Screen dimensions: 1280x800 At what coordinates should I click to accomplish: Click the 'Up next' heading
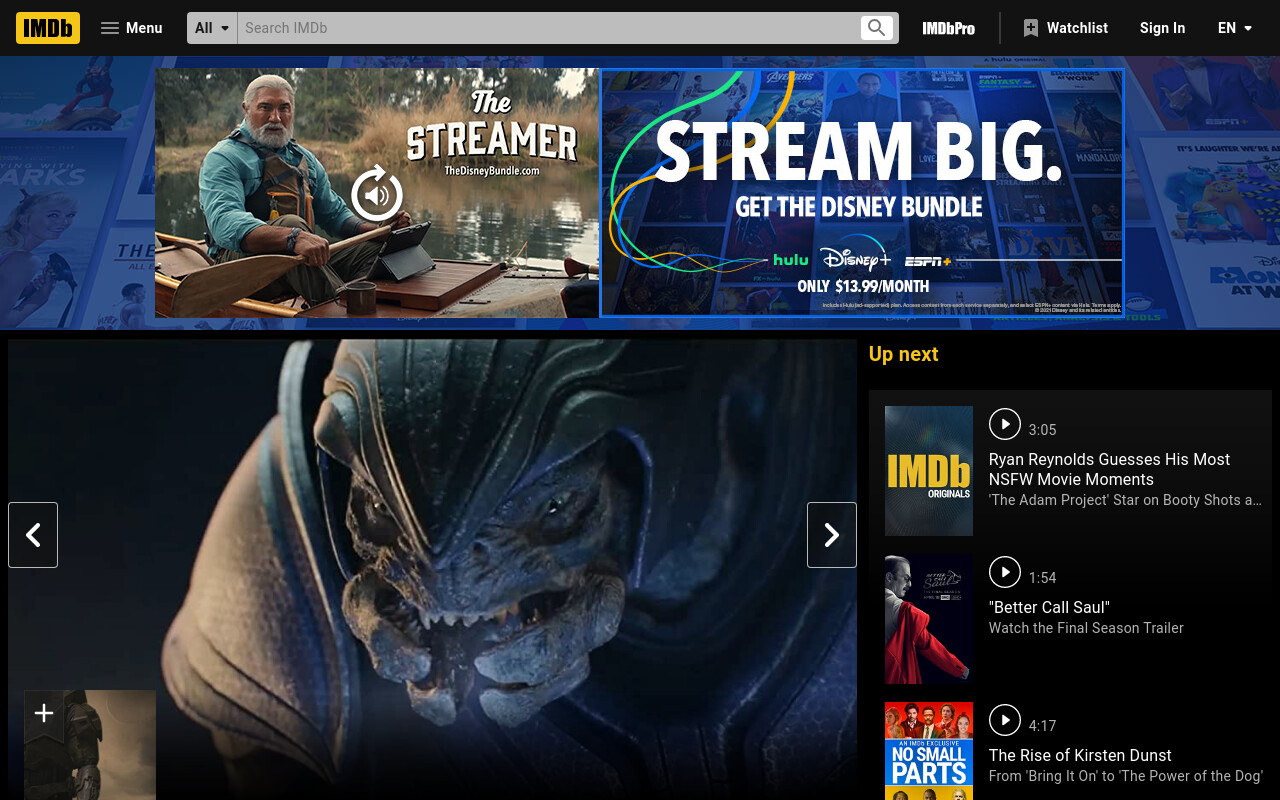(904, 354)
